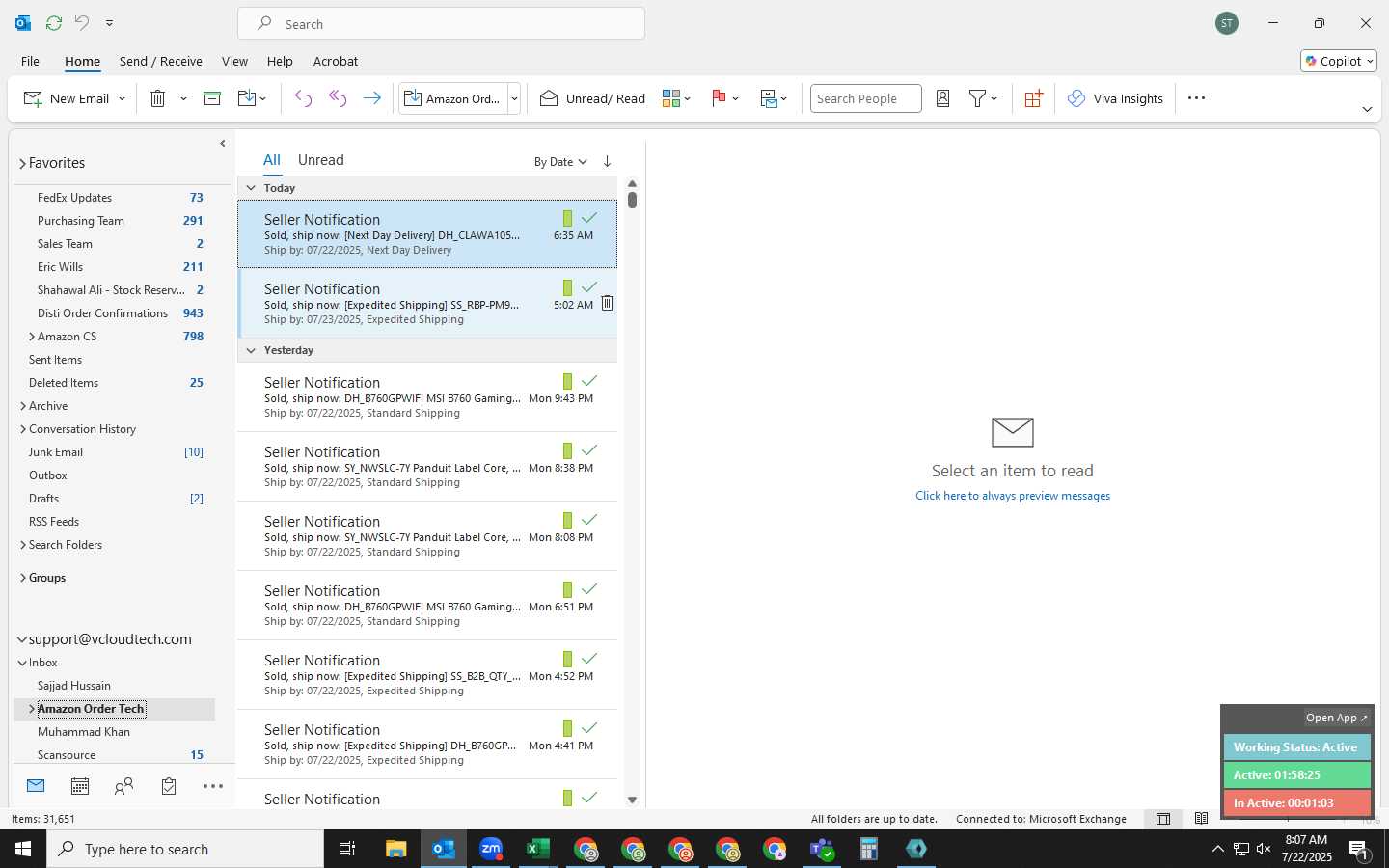This screenshot has width=1389, height=868.
Task: Click the Delete trash icon in ribbon
Action: [158, 98]
